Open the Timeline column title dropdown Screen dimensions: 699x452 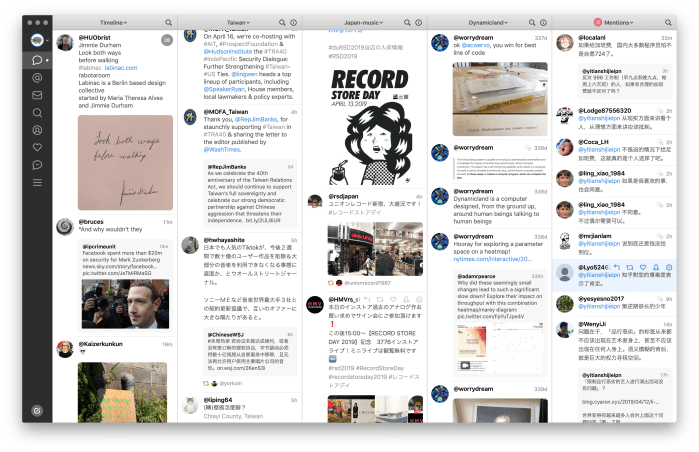coord(113,22)
